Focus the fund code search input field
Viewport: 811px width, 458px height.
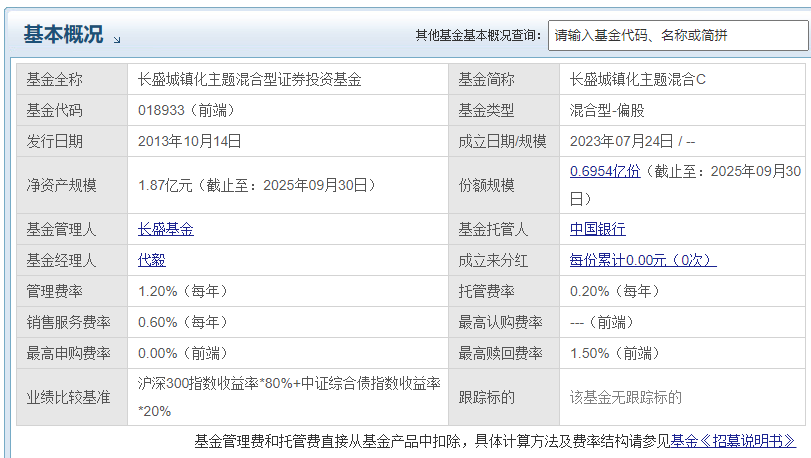[x=678, y=35]
